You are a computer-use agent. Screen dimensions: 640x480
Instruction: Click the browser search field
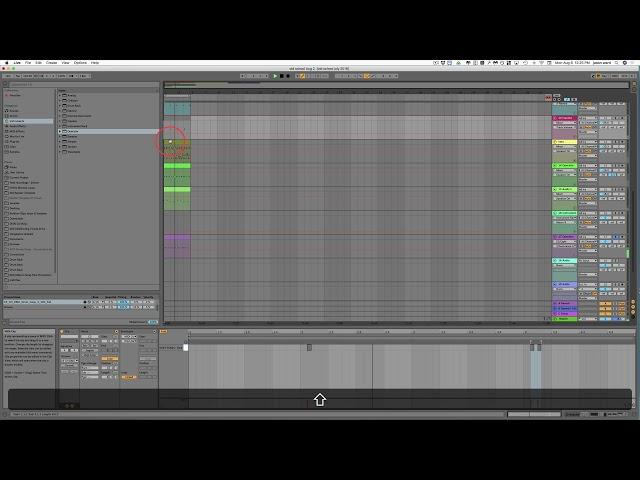pos(82,84)
